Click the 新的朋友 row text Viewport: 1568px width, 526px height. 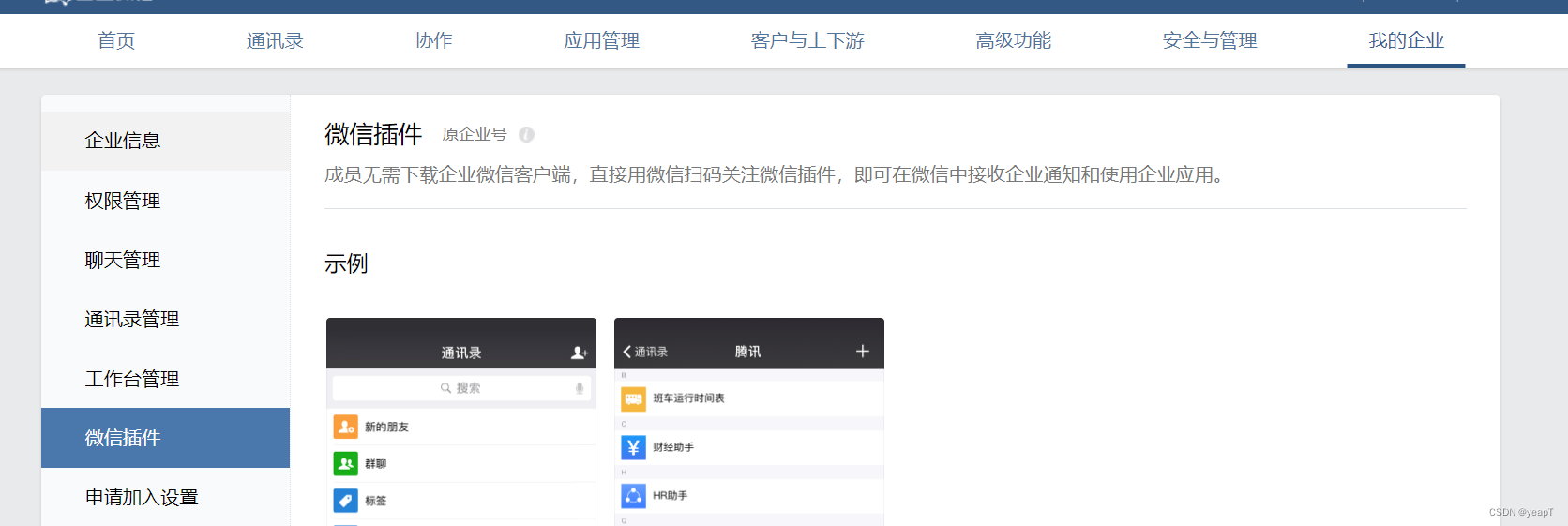386,427
